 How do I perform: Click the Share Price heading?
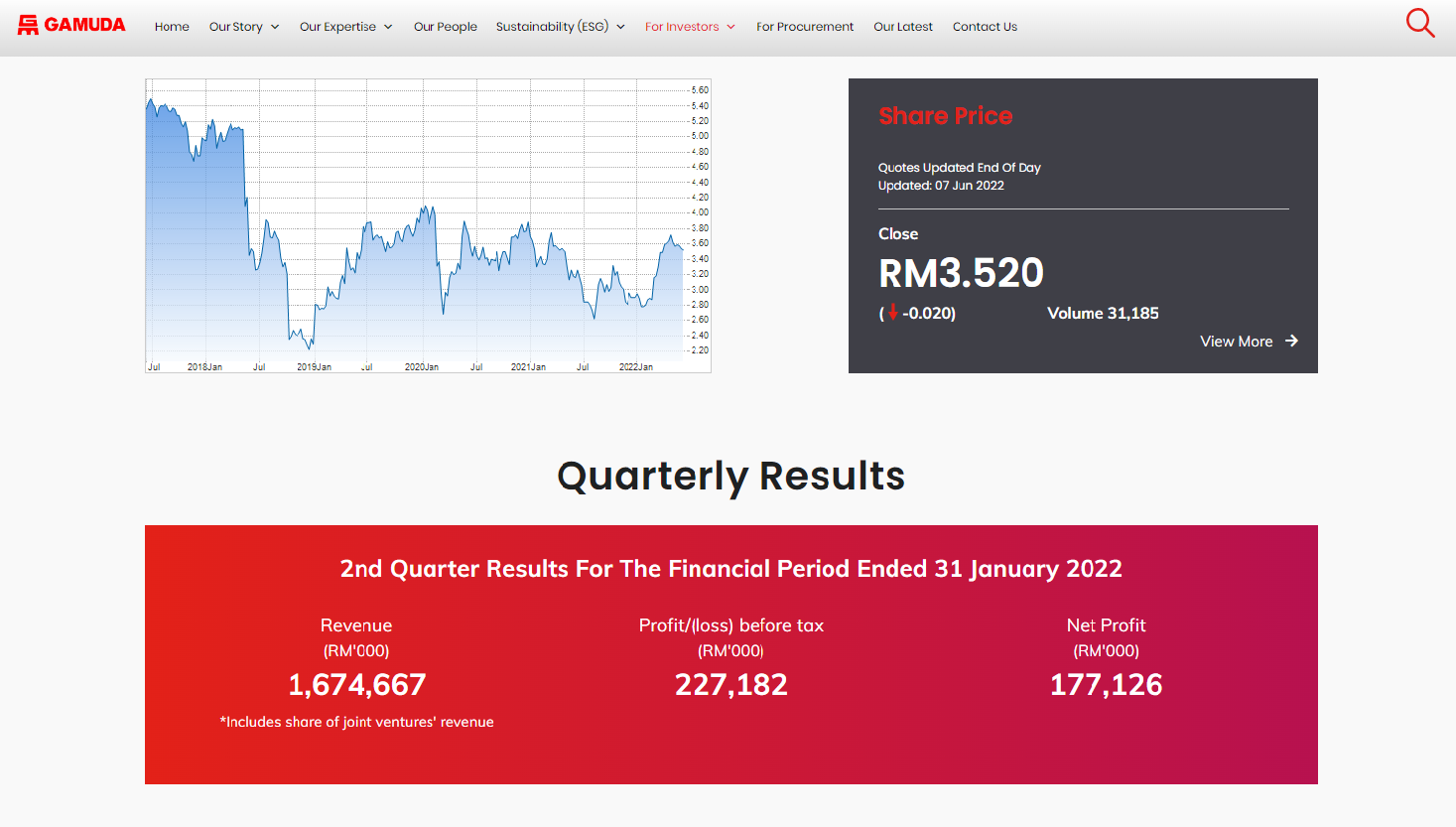click(x=946, y=116)
